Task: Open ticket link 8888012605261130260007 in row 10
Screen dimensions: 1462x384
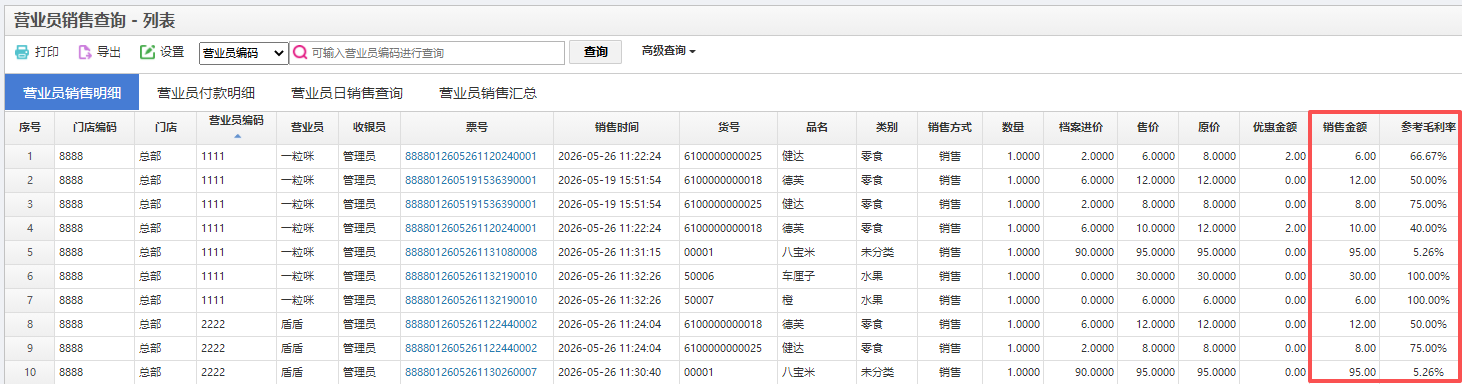Action: click(471, 373)
